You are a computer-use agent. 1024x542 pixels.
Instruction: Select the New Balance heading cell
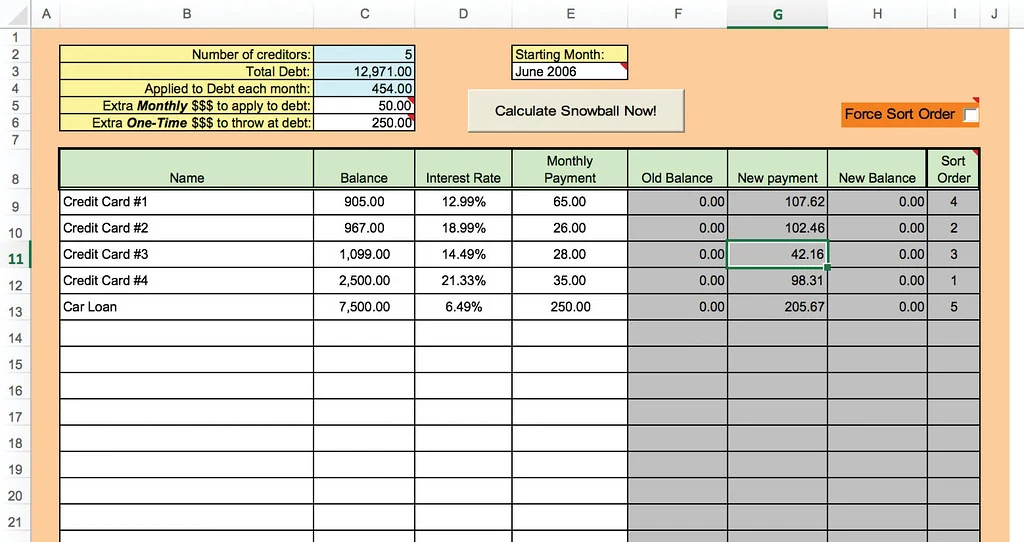coord(877,169)
